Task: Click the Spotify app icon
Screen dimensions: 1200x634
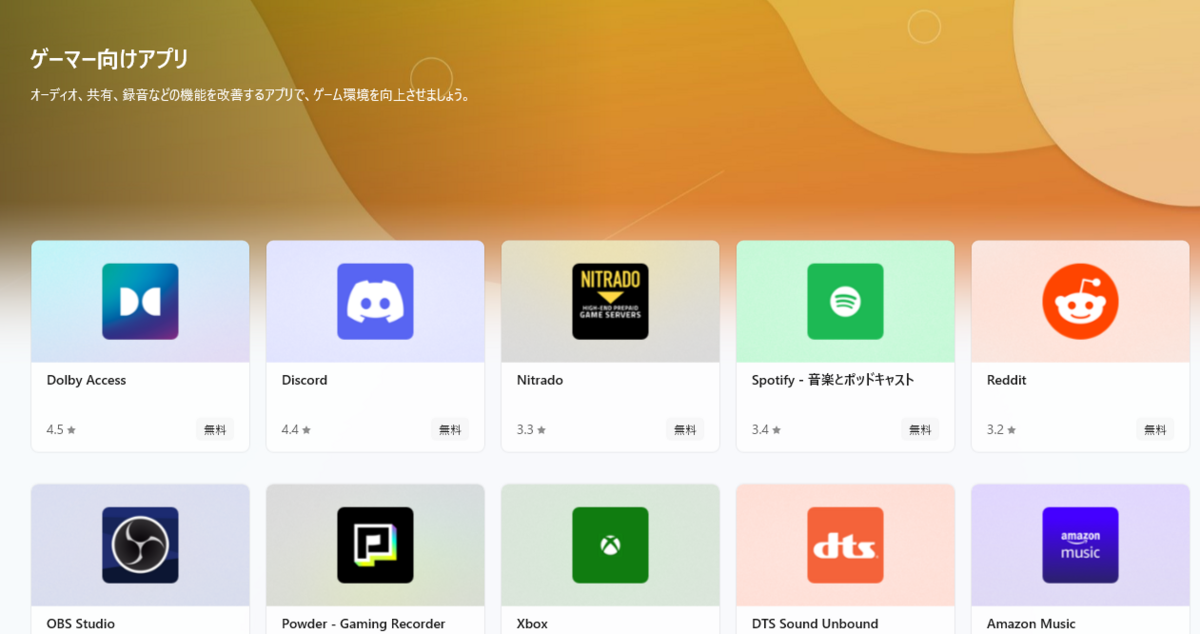Action: pos(845,301)
